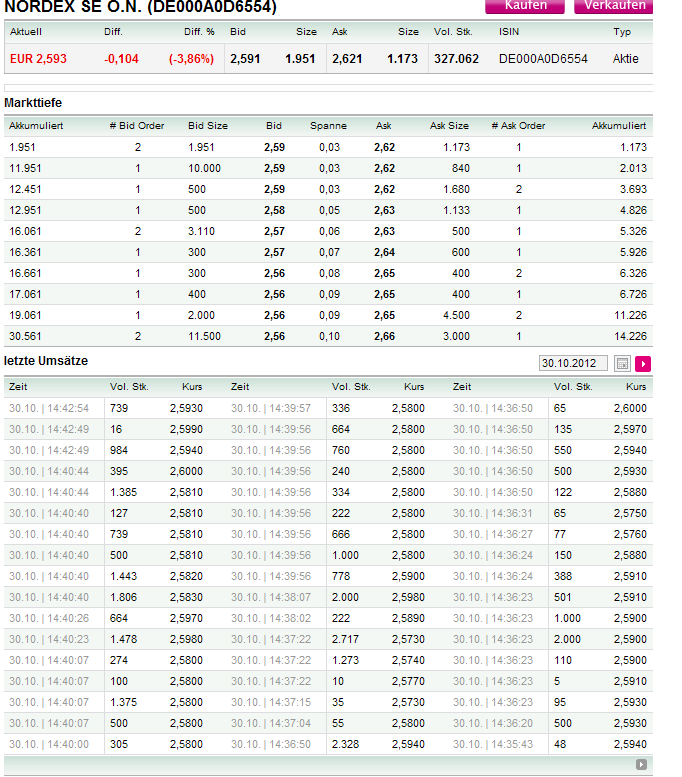Click the Diff. value -0,104
682x777 pixels.
(x=121, y=59)
